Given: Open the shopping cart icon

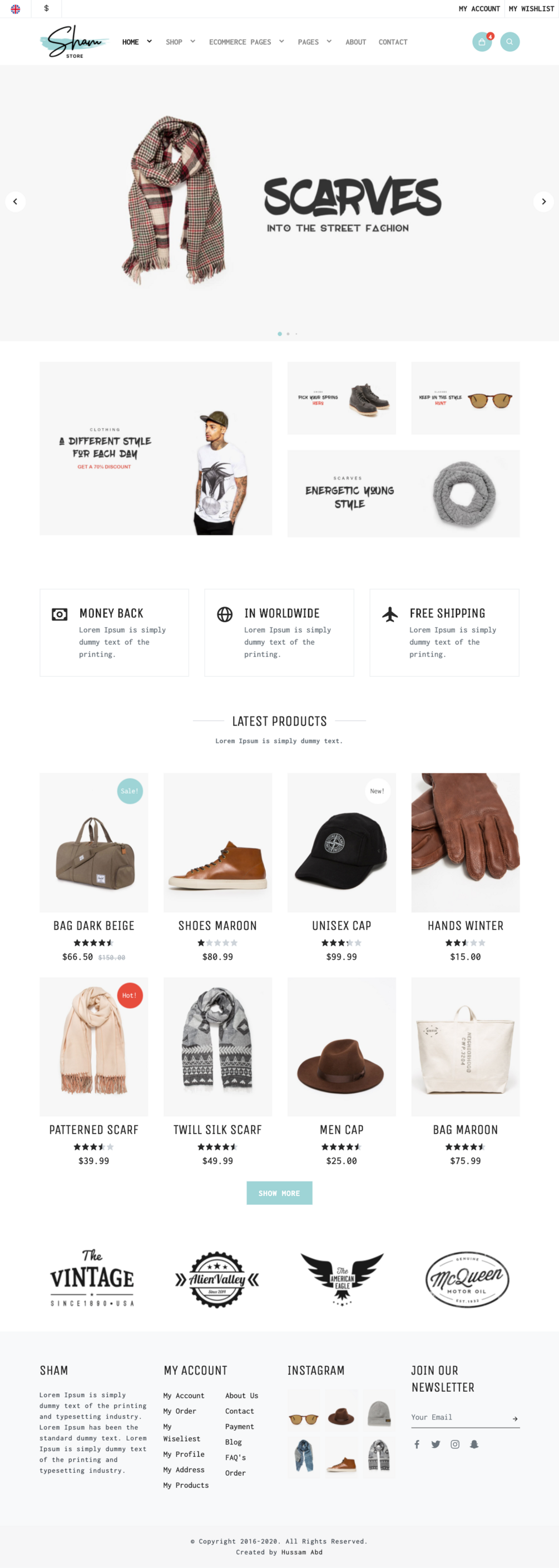Looking at the screenshot, I should 482,42.
